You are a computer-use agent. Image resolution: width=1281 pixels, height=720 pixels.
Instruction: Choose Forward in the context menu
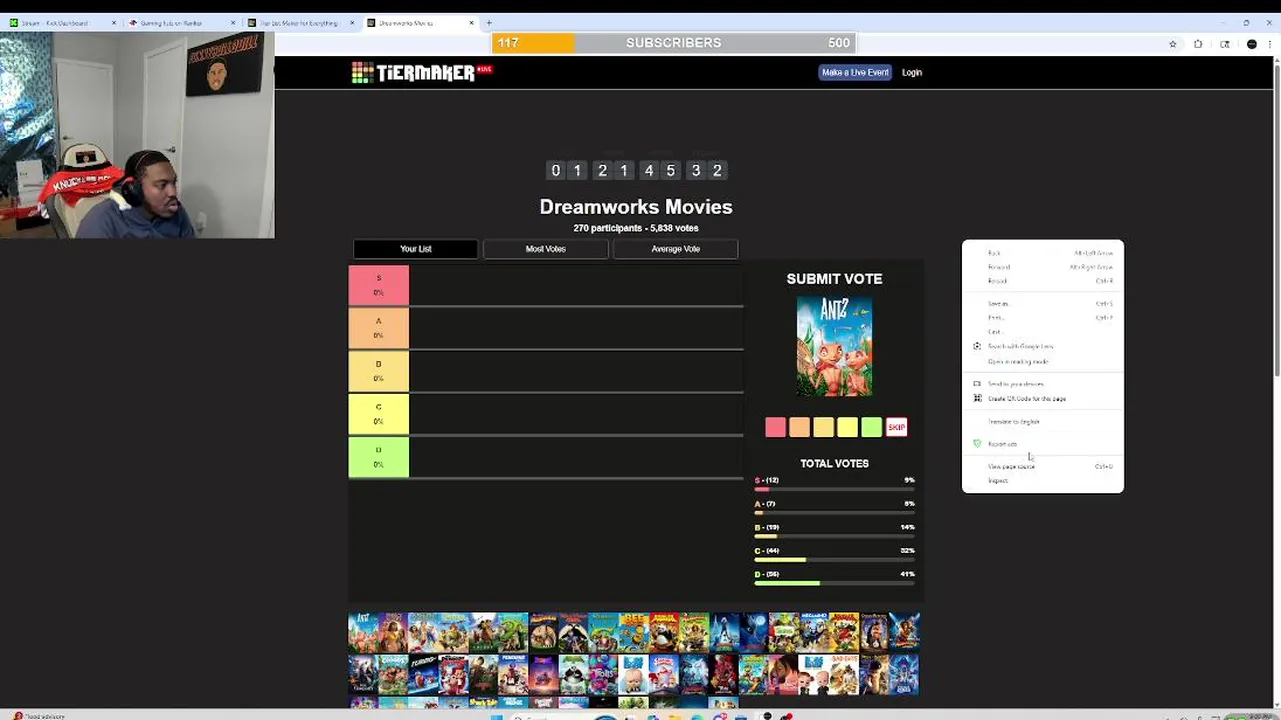tap(1043, 267)
